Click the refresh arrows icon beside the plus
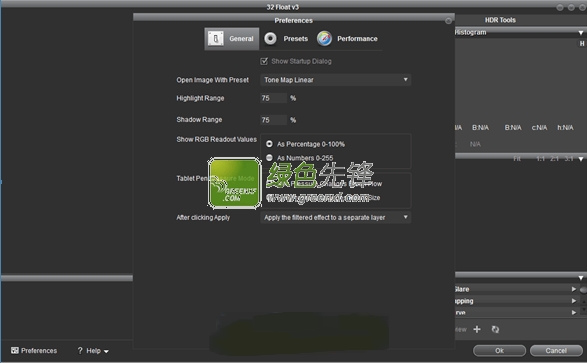Screen dimensions: 587x363 (495, 329)
